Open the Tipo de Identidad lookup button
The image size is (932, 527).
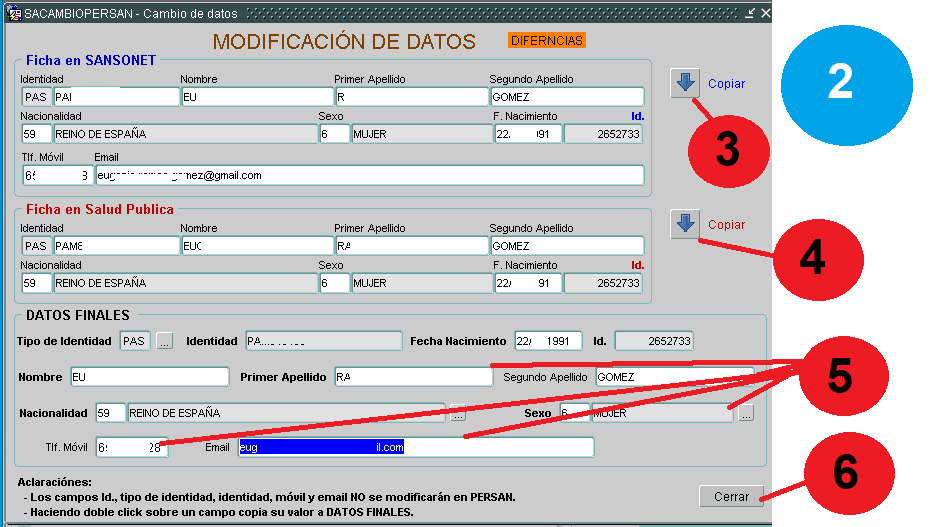164,341
